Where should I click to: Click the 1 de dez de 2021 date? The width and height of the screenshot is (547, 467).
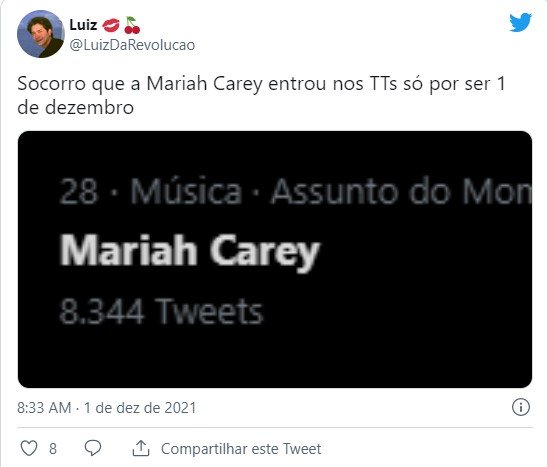140,407
